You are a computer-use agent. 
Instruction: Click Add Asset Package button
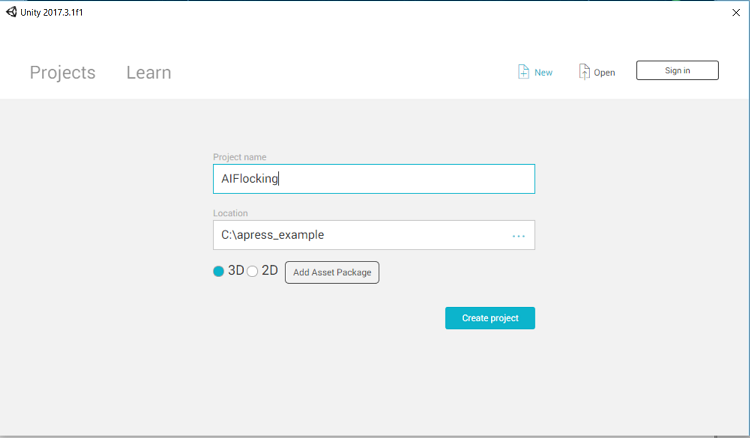[332, 272]
